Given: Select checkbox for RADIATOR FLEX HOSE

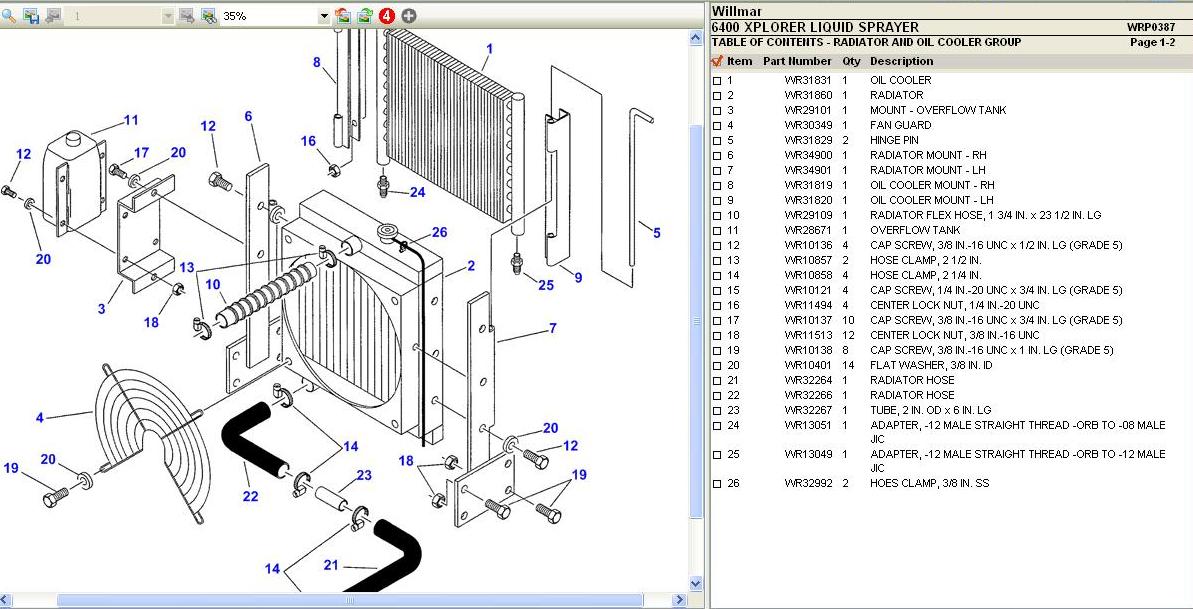Looking at the screenshot, I should coord(717,216).
